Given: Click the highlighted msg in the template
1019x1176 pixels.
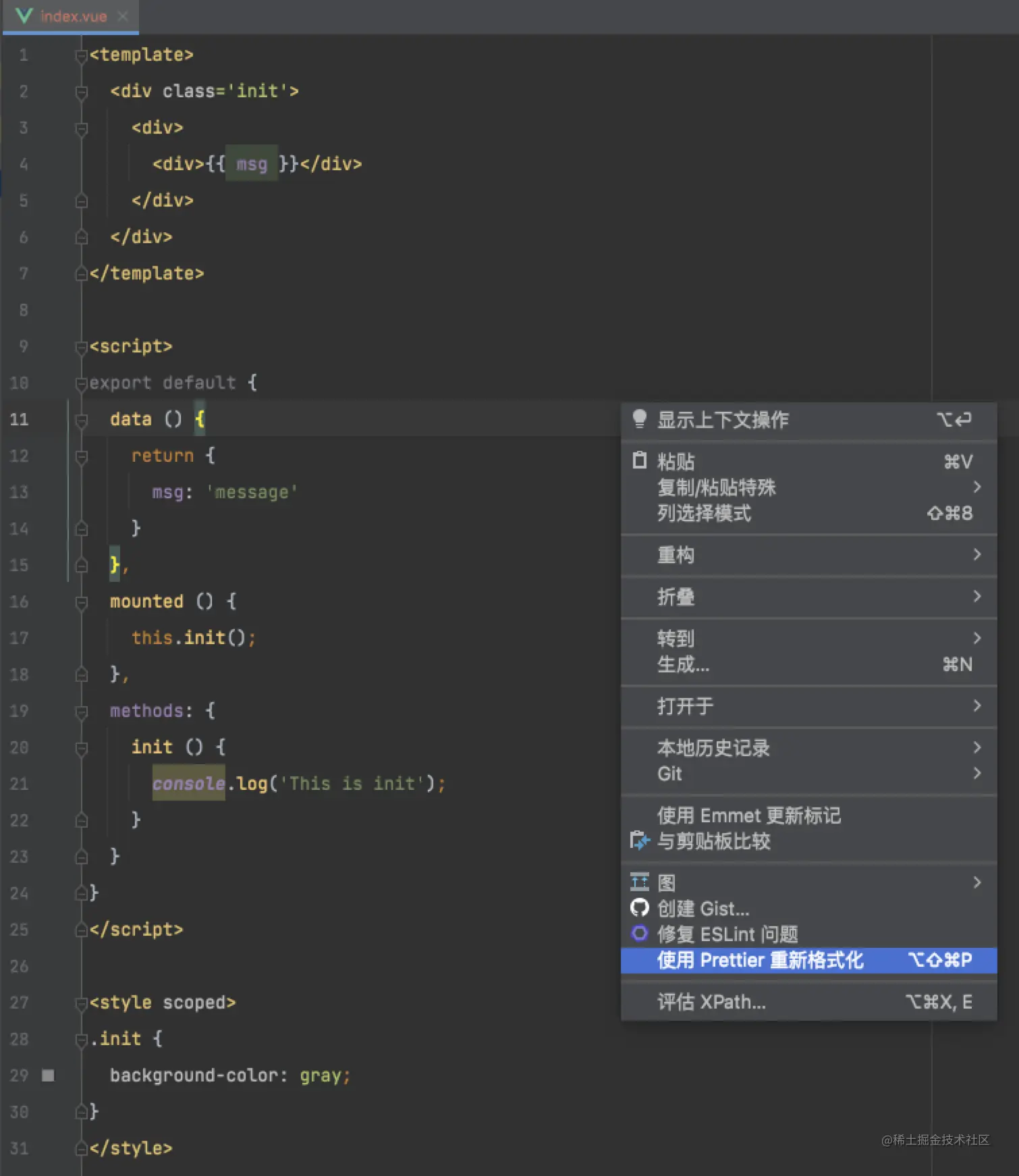Looking at the screenshot, I should (252, 163).
